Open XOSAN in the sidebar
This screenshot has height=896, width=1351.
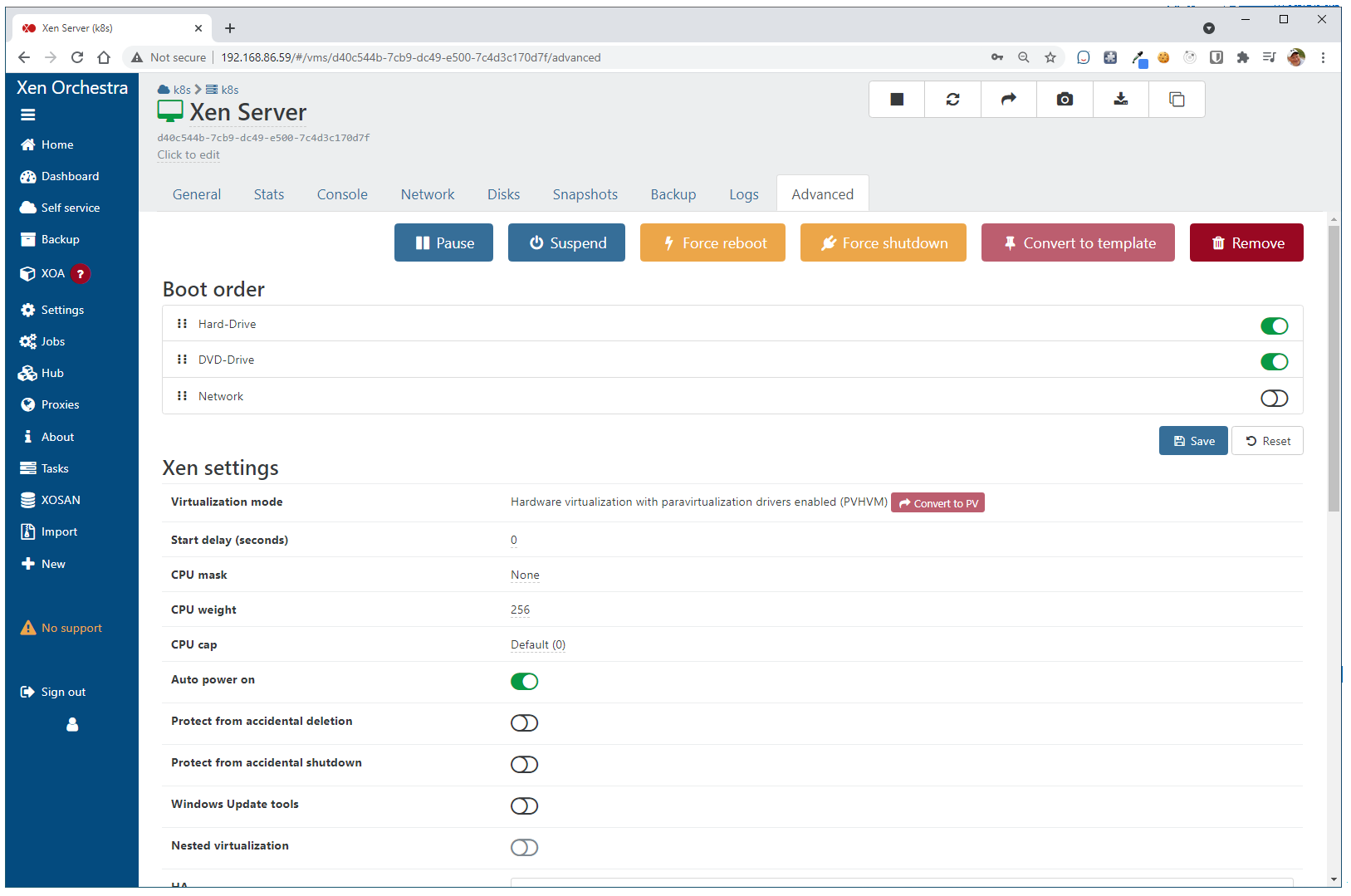tap(61, 500)
